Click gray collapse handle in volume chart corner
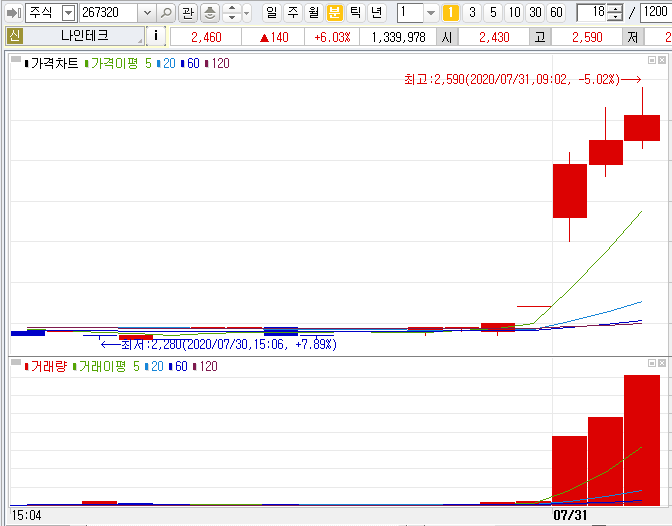The height and width of the screenshot is (526, 672). pyautogui.click(x=16, y=362)
